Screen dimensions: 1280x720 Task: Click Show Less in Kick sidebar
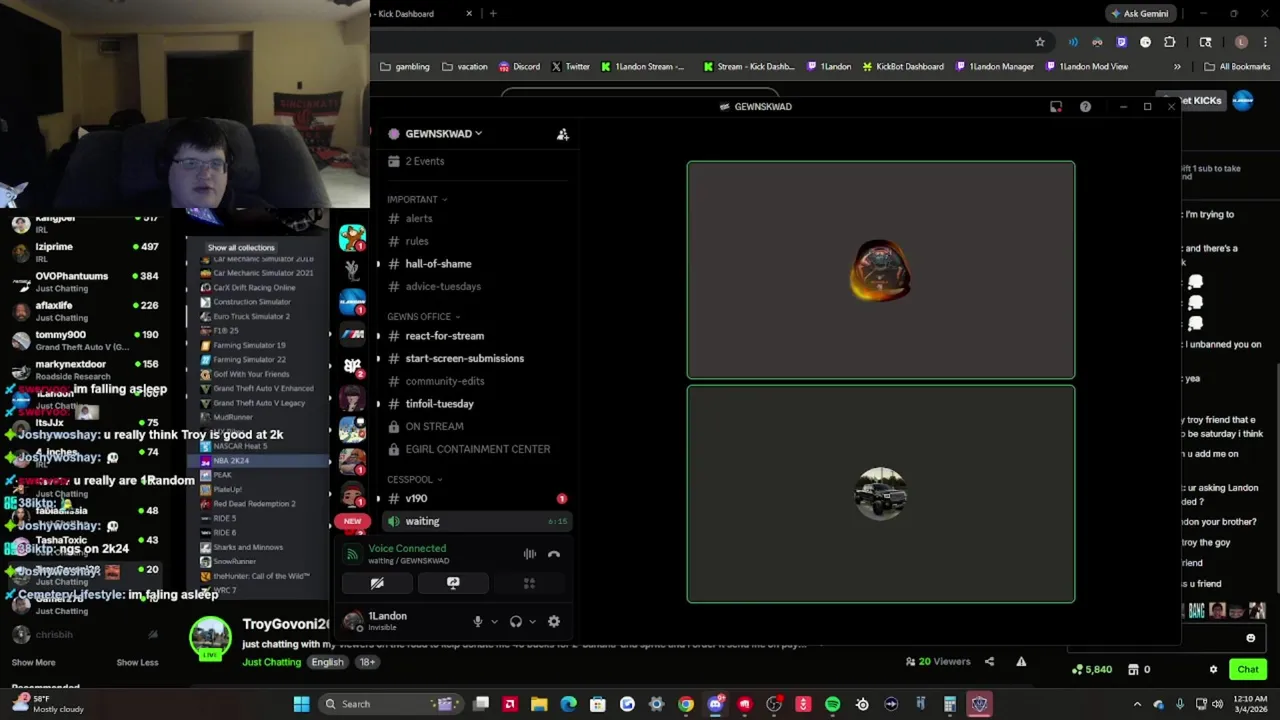tap(137, 662)
